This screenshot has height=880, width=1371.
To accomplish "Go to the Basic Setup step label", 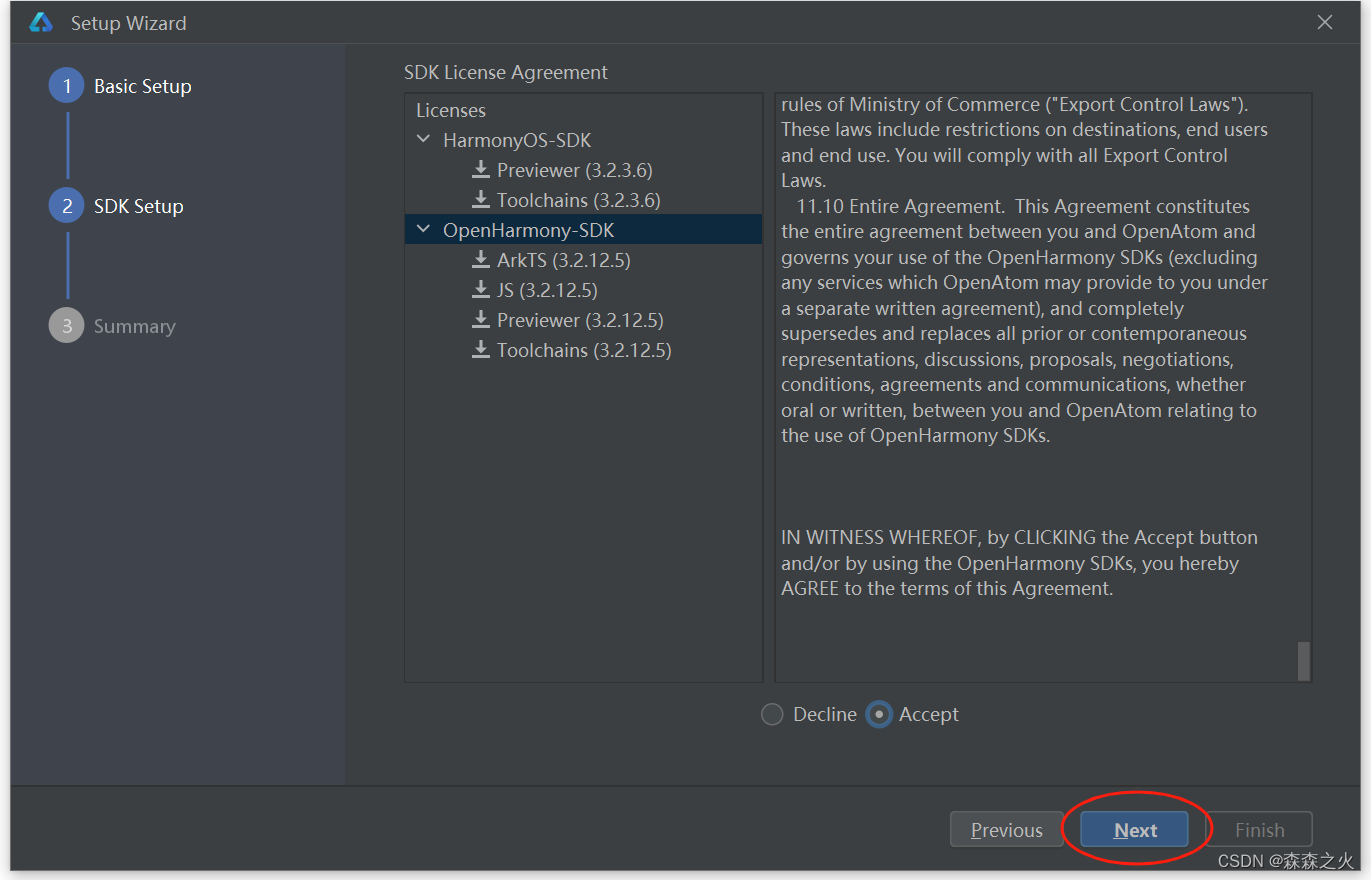I will tap(143, 86).
